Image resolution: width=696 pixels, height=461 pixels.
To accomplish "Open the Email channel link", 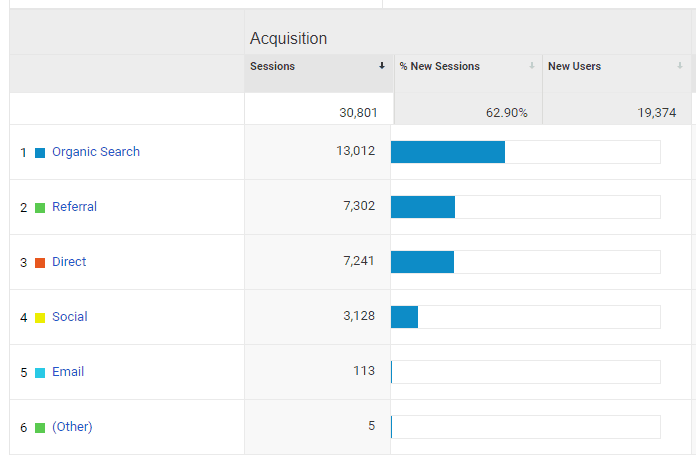I will coord(68,372).
